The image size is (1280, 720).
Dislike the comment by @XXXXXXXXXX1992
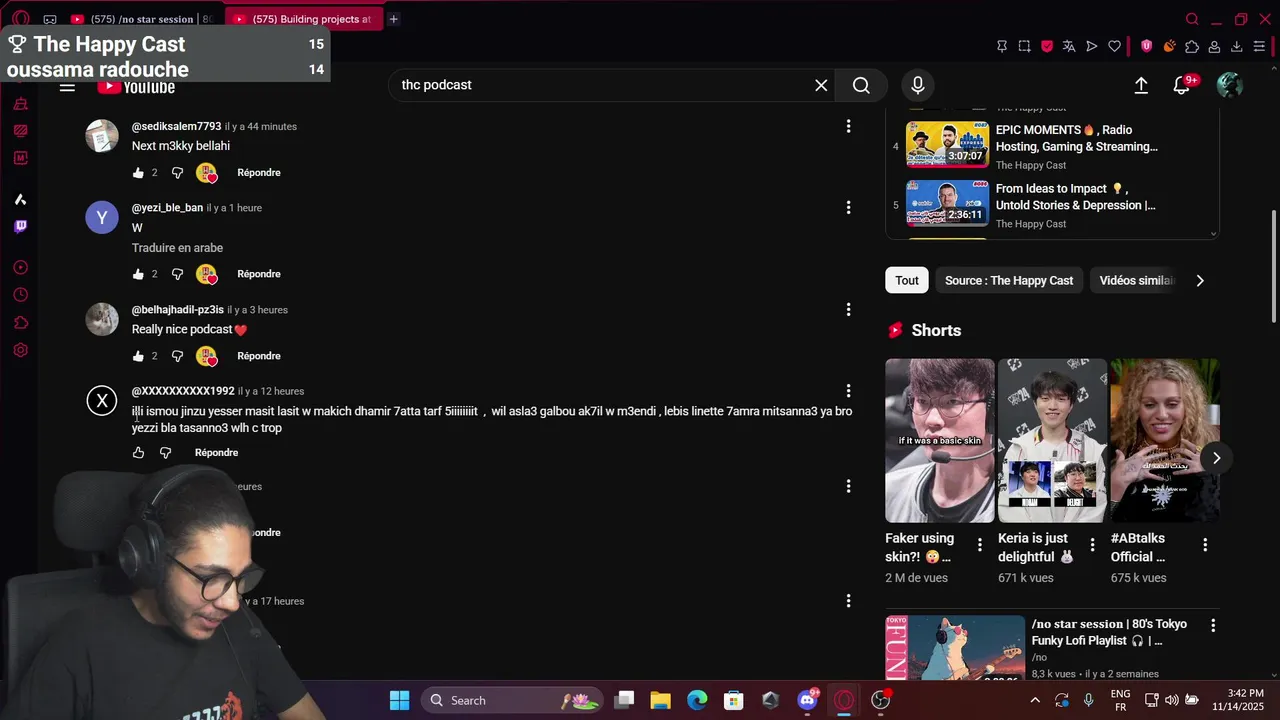[166, 453]
